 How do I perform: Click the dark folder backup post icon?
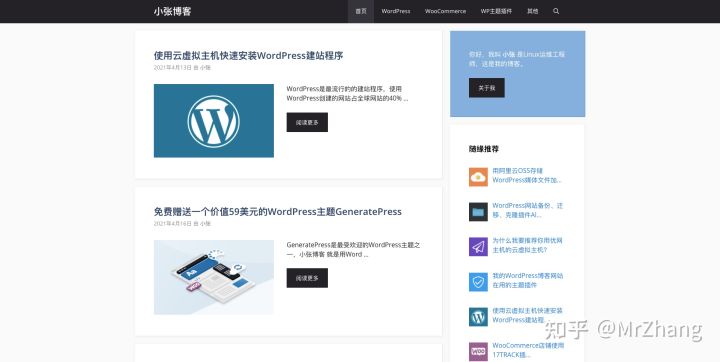point(478,212)
